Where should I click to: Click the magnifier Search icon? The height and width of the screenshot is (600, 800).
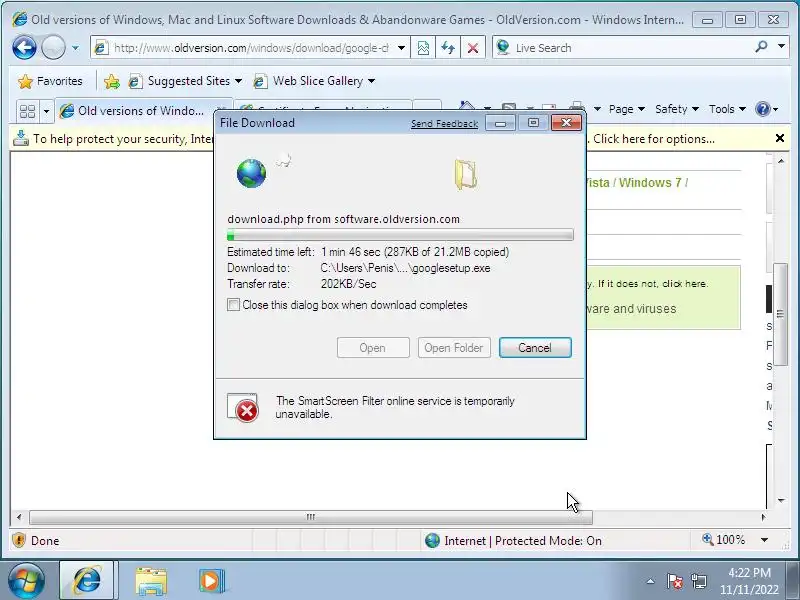762,47
